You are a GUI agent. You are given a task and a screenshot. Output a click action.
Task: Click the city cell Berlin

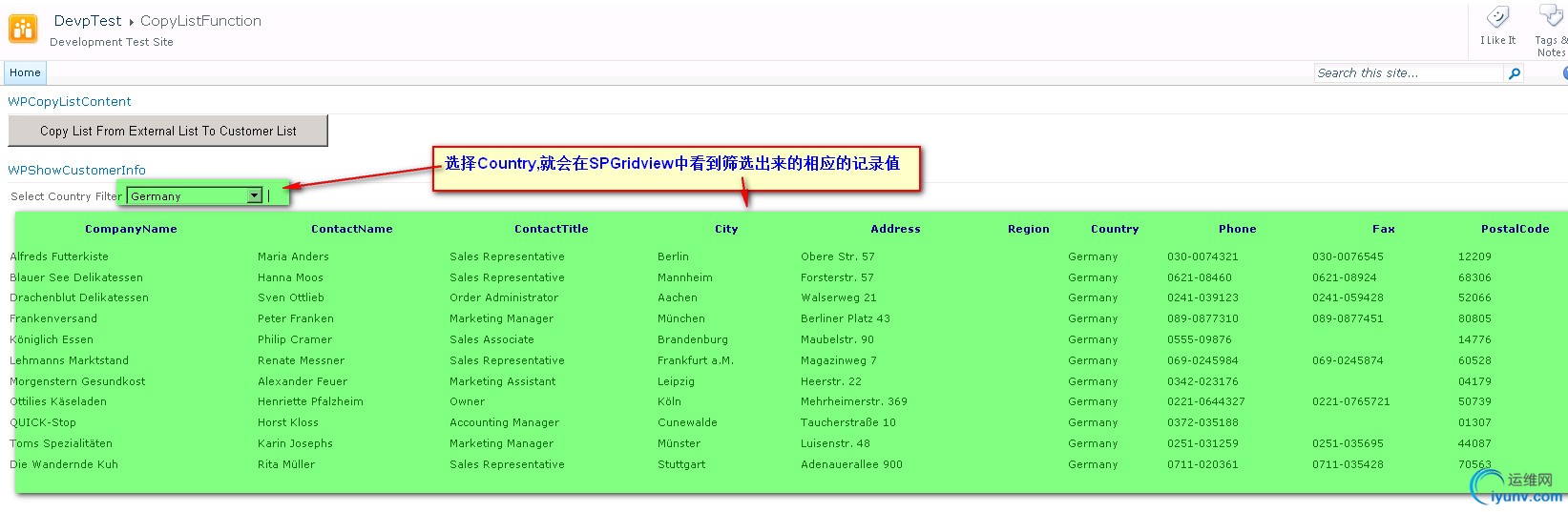coord(673,256)
